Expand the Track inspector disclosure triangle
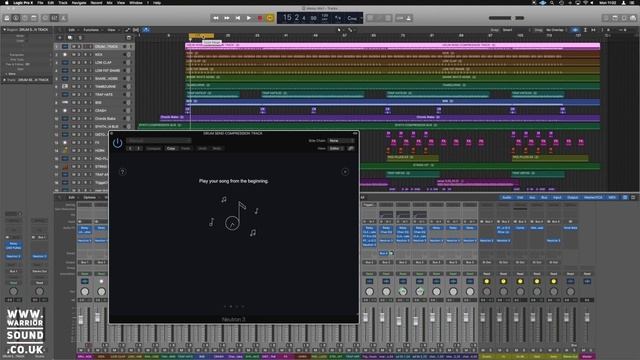This screenshot has height=360, width=640. click(4, 80)
